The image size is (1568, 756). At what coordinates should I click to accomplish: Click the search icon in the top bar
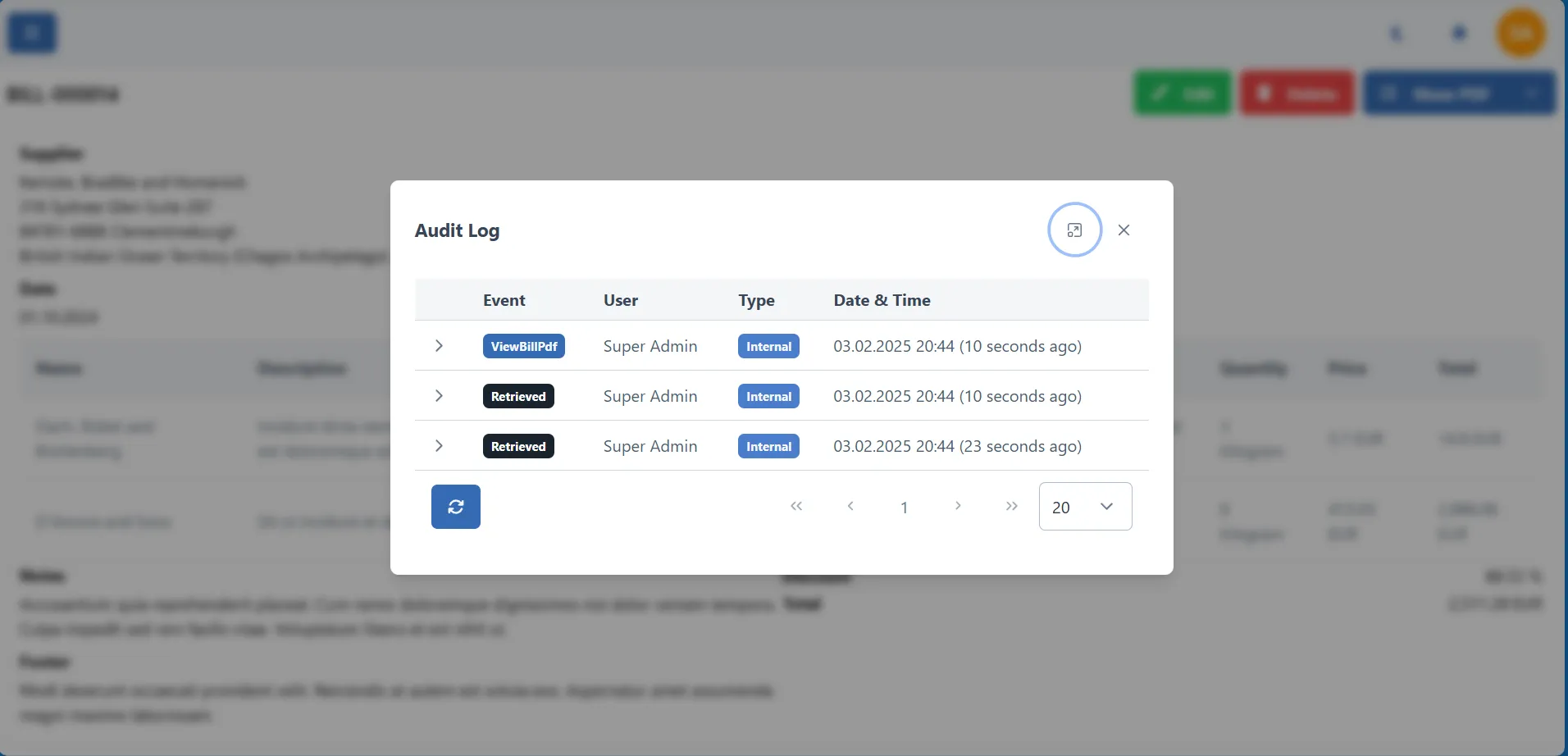point(1397,33)
